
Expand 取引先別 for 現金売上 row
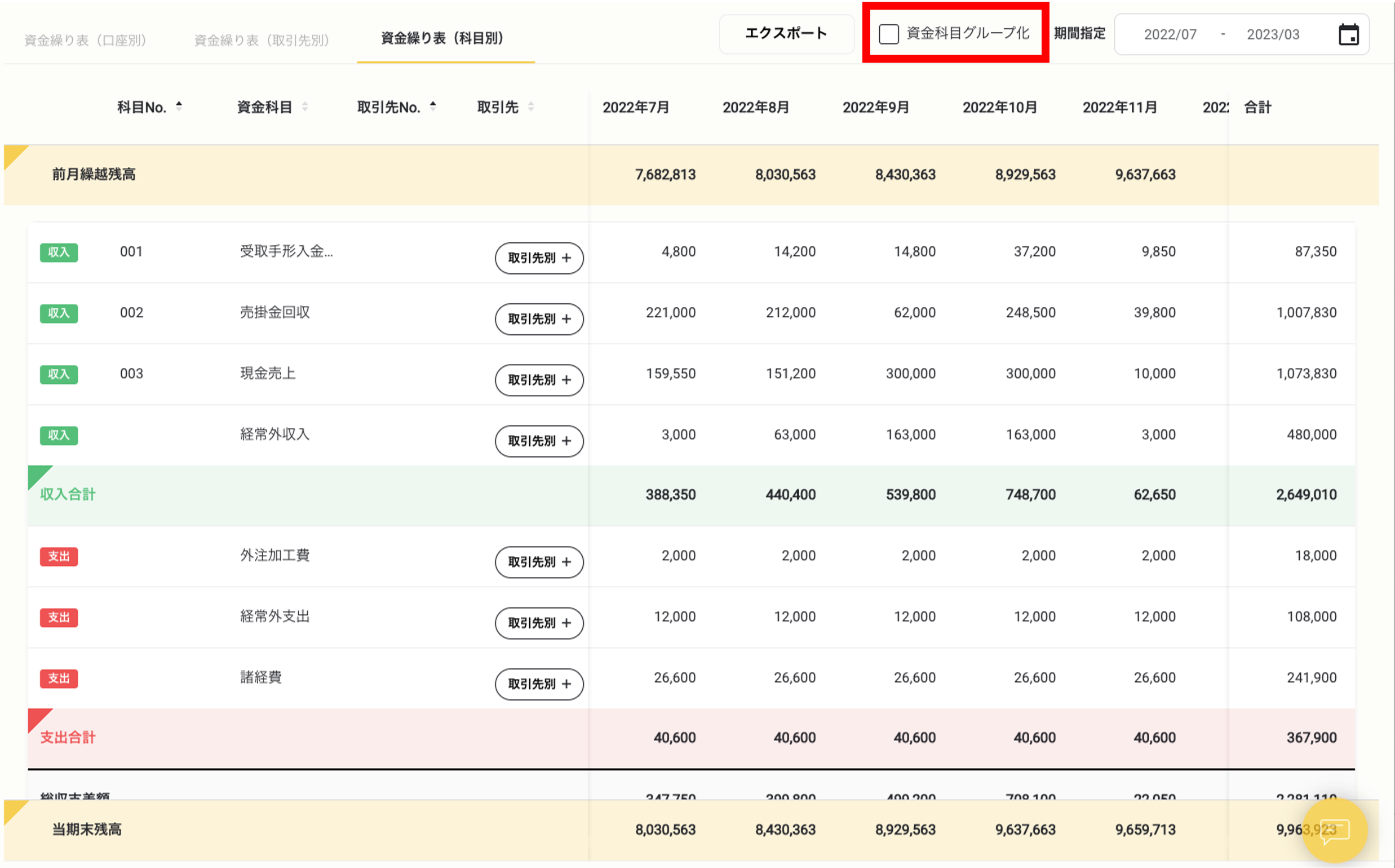click(539, 380)
